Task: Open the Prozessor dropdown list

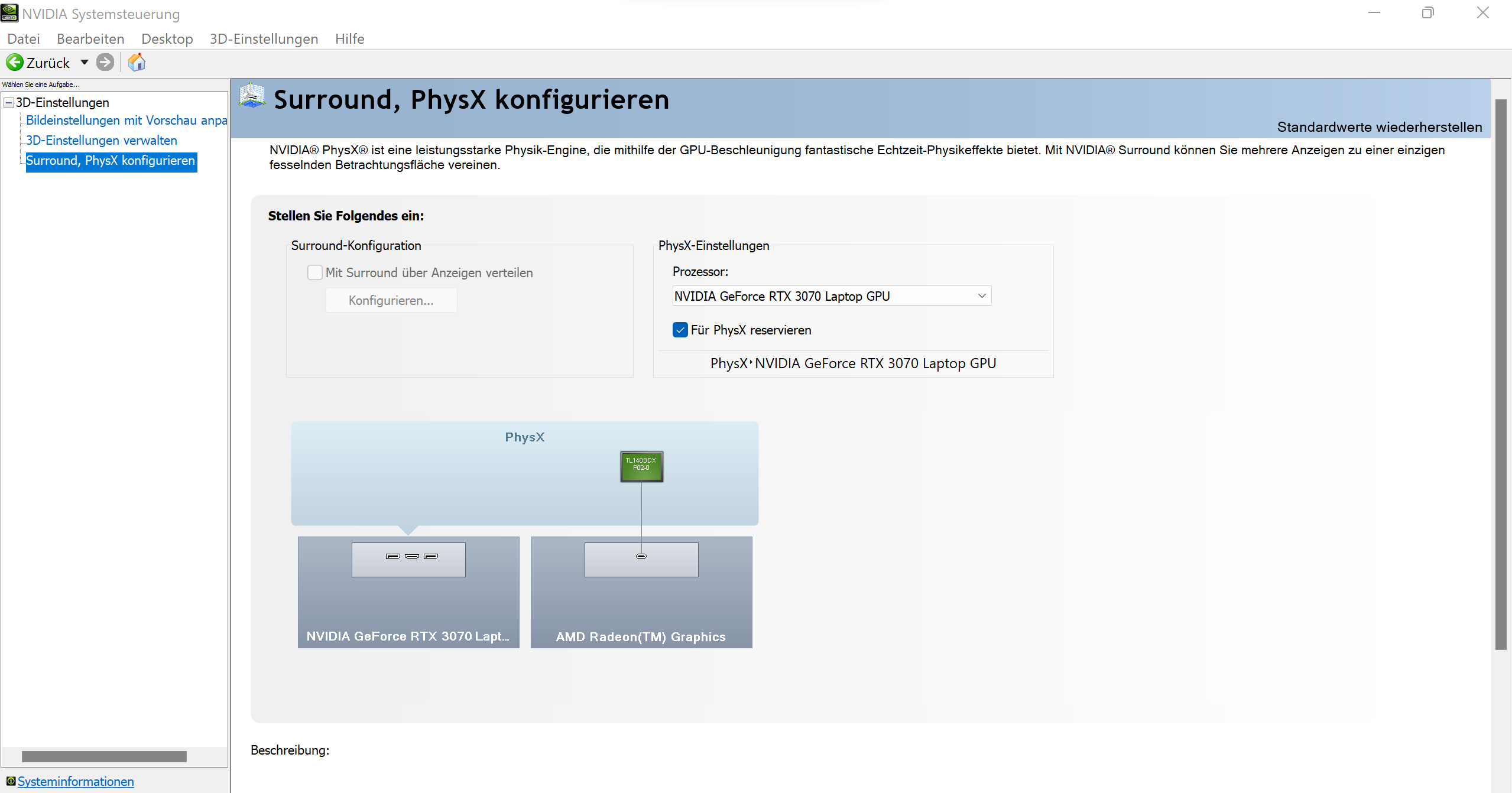Action: pyautogui.click(x=981, y=296)
